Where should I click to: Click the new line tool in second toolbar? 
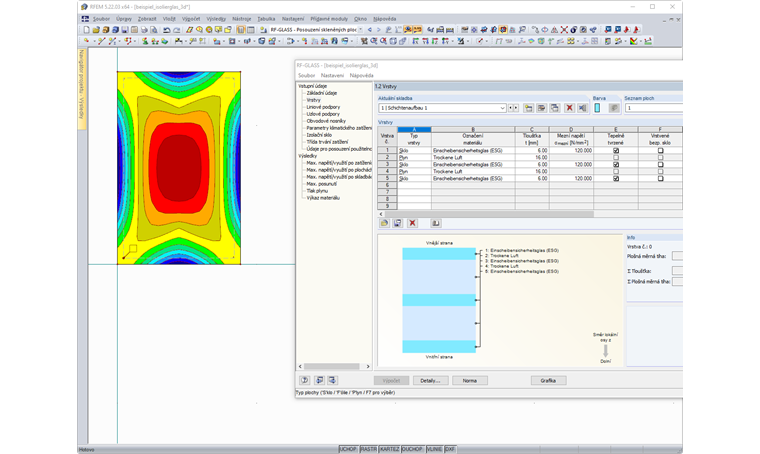(101, 42)
